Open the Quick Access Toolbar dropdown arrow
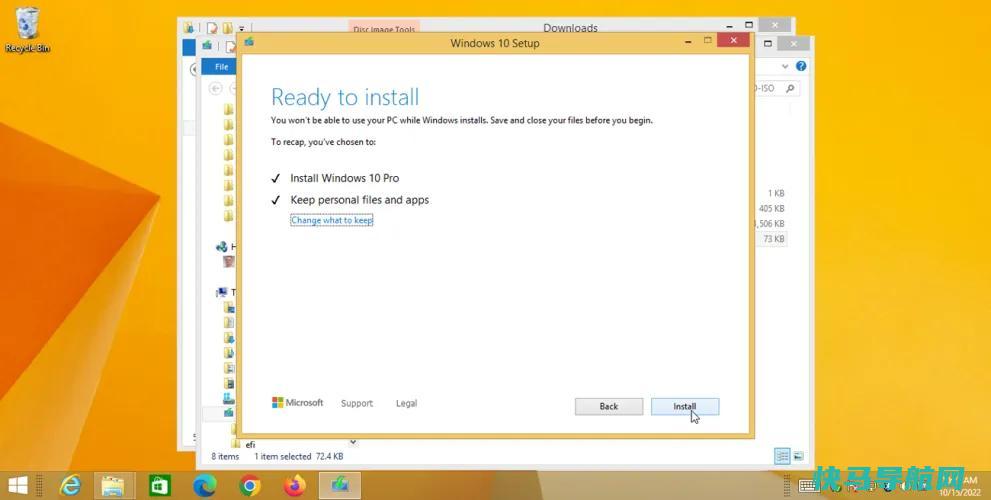Image resolution: width=991 pixels, height=500 pixels. 241,28
